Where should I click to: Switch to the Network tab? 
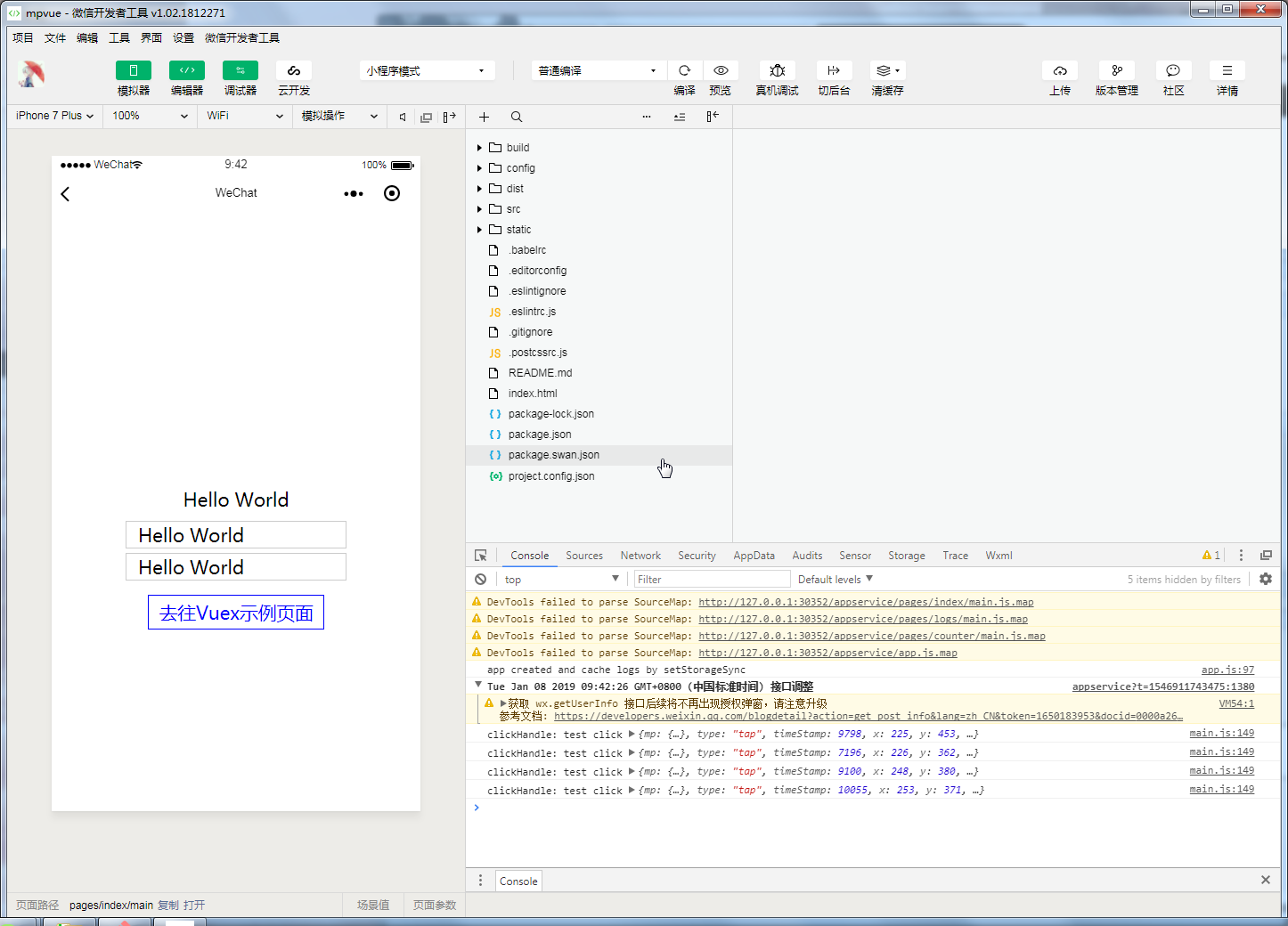click(640, 556)
